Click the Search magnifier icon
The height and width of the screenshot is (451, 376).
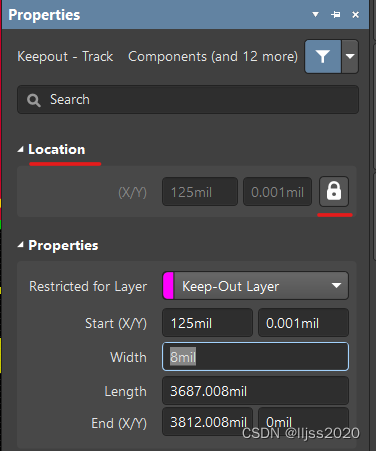point(34,100)
